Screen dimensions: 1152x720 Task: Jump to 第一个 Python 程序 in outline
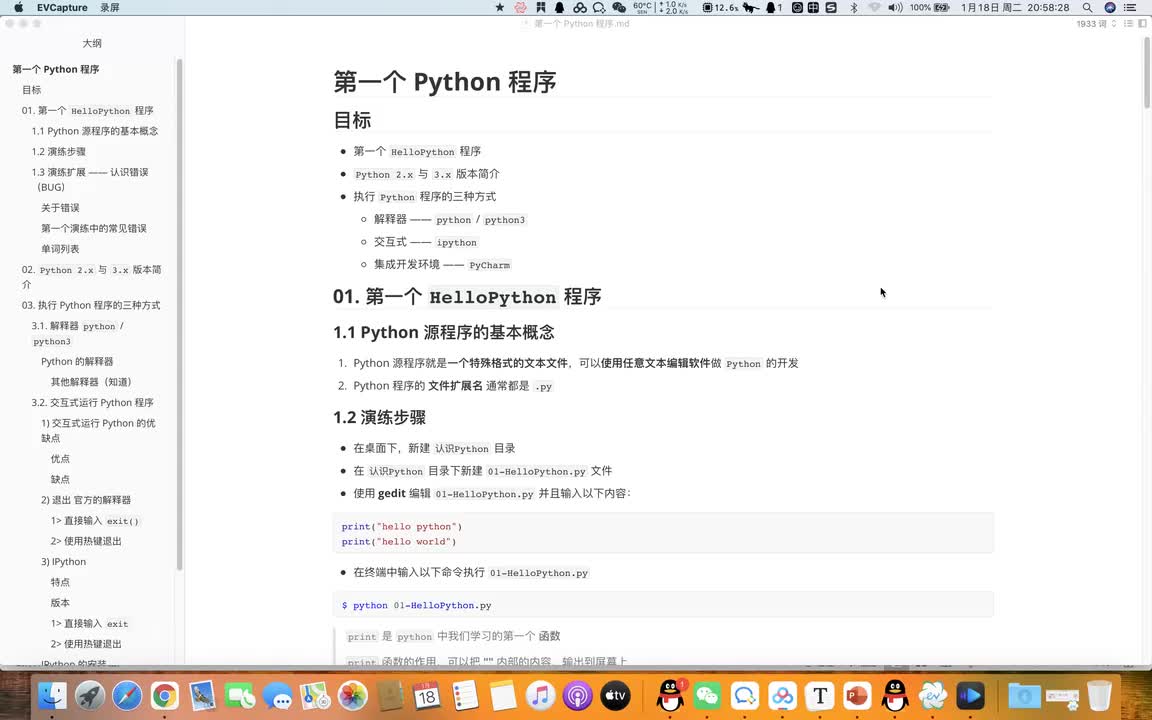56,69
